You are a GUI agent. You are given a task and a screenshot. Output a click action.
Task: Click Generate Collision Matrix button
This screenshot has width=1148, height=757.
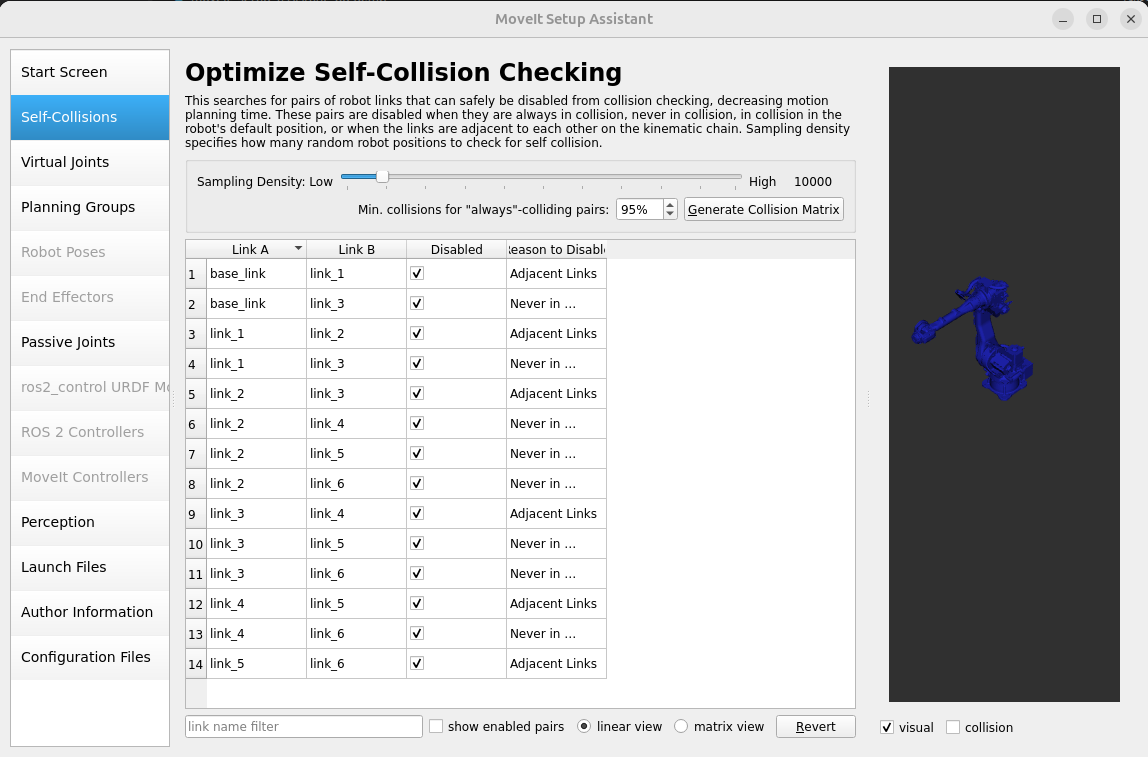tap(764, 209)
